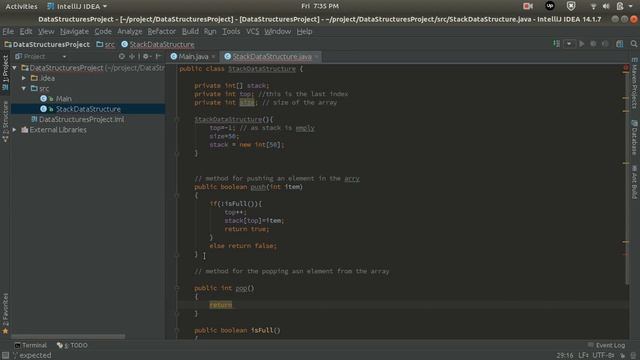This screenshot has width=640, height=360.
Task: Toggle the 1: Project tool window
Action: point(5,73)
